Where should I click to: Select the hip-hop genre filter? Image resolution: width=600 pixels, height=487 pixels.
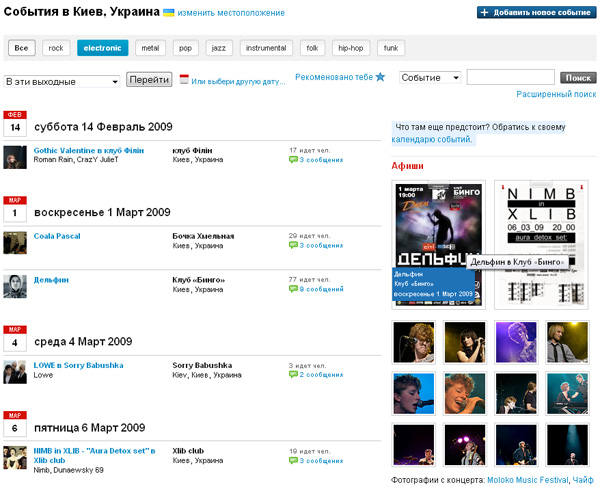351,48
